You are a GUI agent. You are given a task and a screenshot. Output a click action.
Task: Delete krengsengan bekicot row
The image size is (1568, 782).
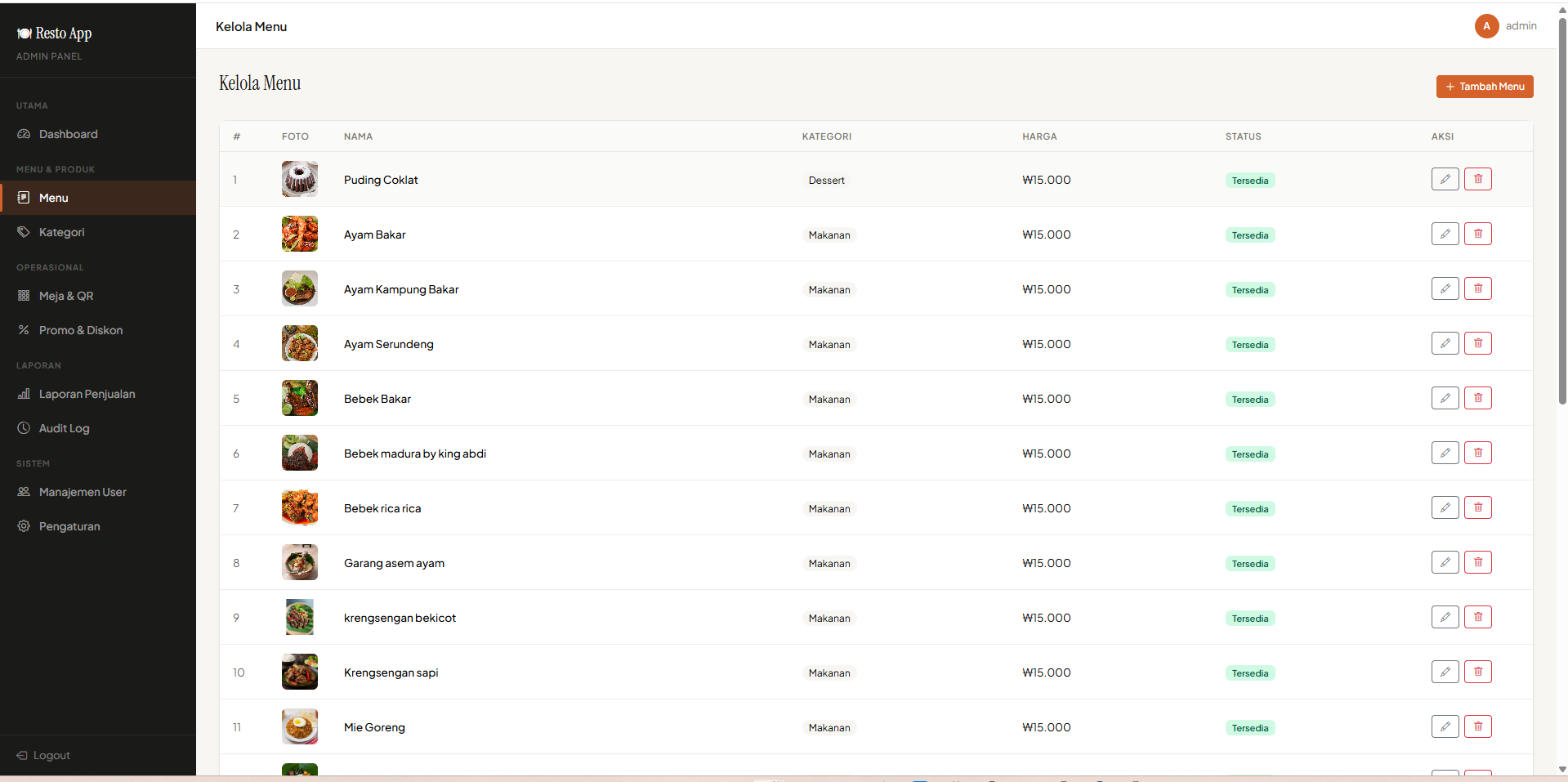pyautogui.click(x=1477, y=617)
